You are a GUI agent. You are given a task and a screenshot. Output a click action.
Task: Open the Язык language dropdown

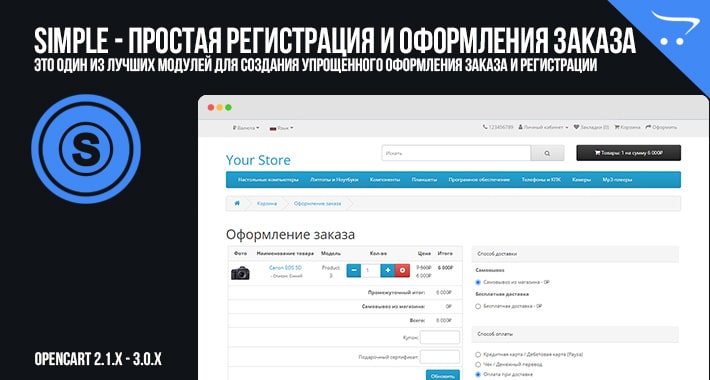coord(282,128)
